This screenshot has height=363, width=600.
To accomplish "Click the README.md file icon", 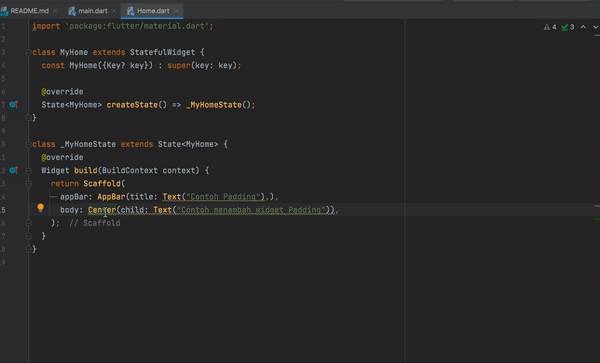I will [x=4, y=11].
